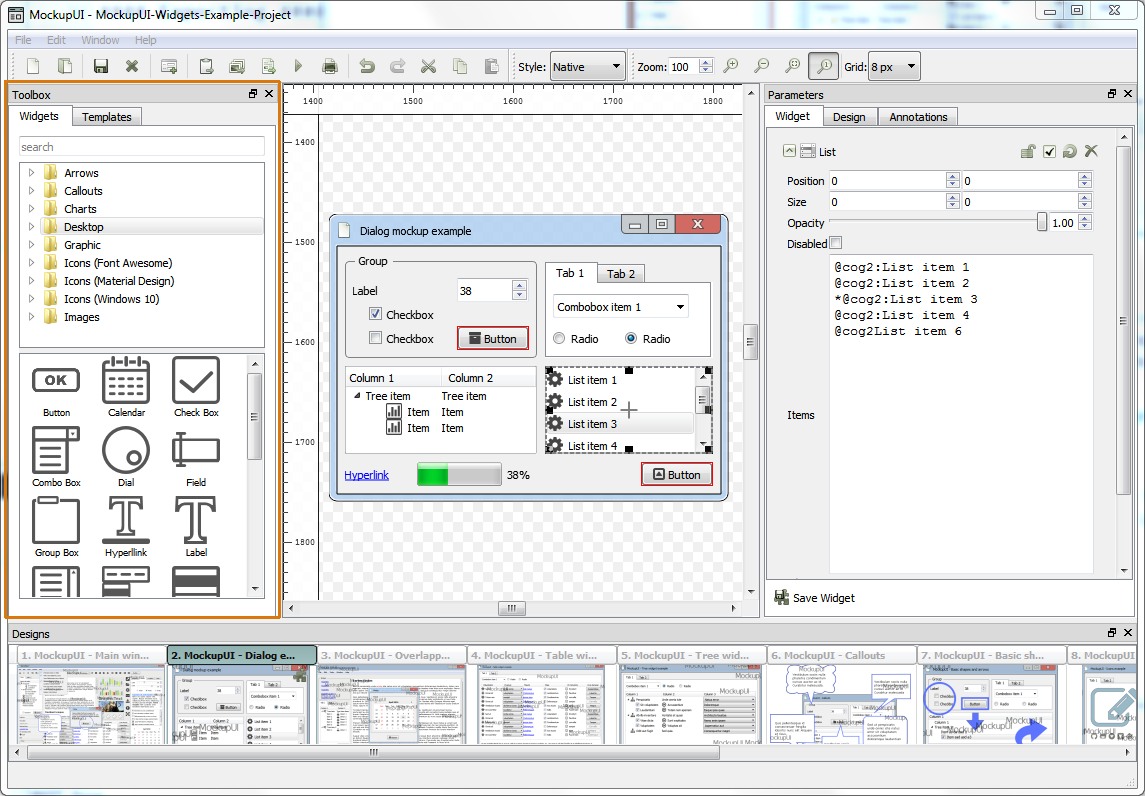Screen dimensions: 1145x796
Task: Collapse the Tree item row in mockup
Action: 357,396
